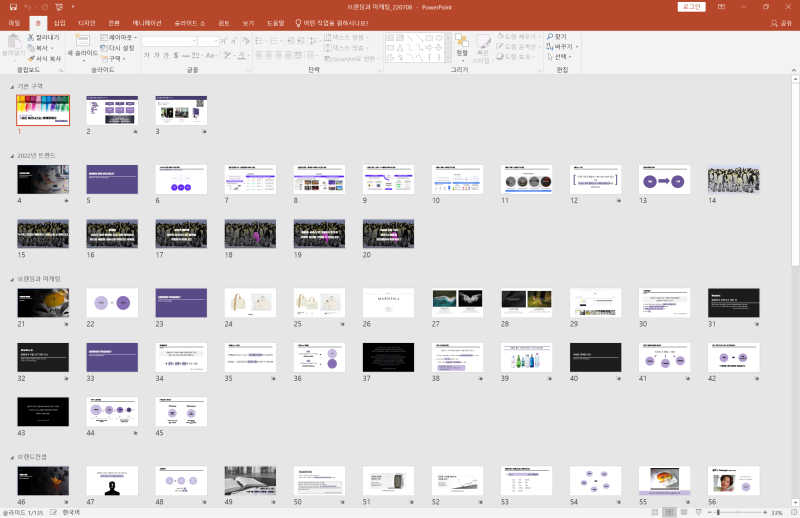Open the Replace (바꾸기) dropdown arrow
The image size is (800, 518).
click(576, 47)
